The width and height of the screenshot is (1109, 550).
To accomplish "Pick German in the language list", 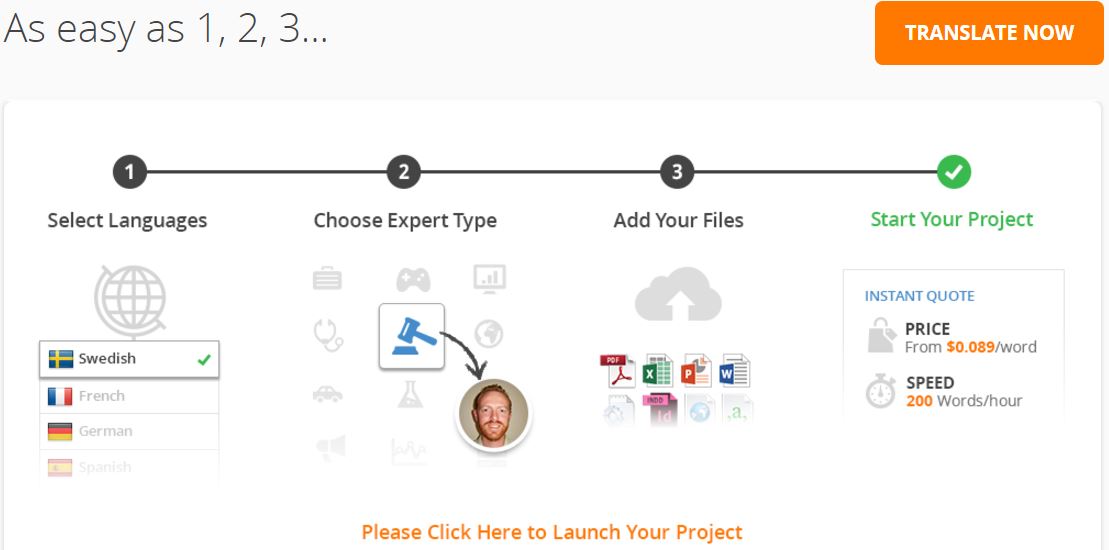I will click(x=129, y=431).
